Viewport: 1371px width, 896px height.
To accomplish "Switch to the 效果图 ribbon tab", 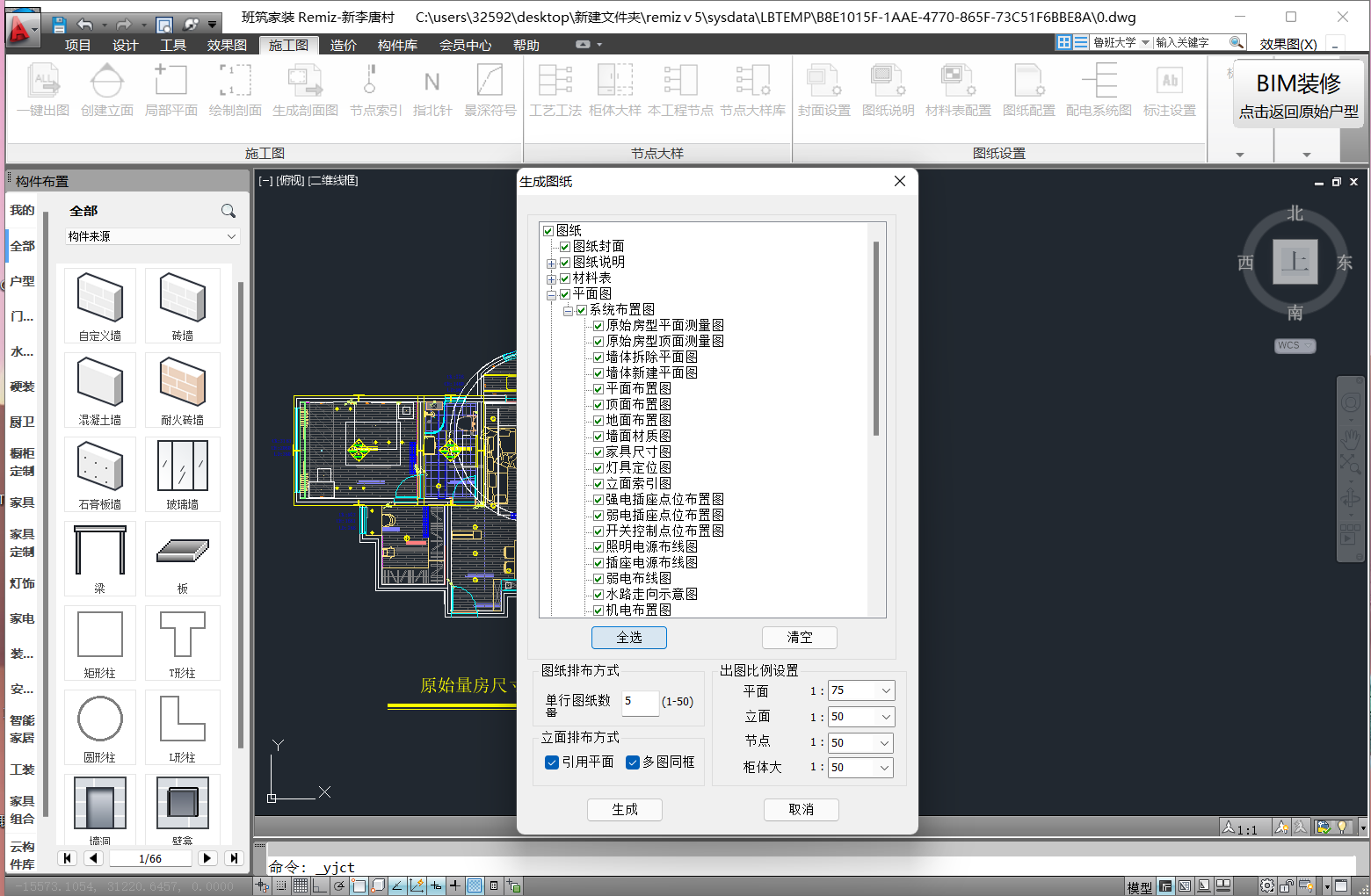I will tap(227, 45).
